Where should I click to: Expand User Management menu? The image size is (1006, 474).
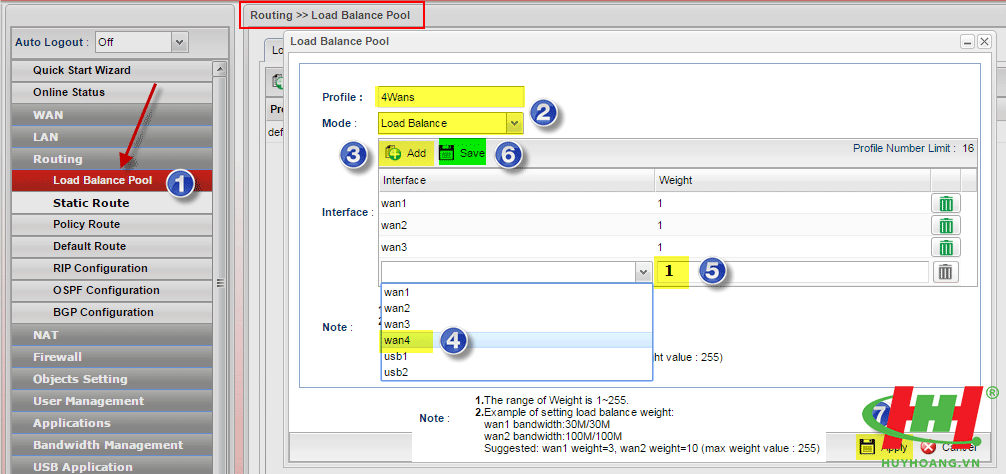point(112,401)
